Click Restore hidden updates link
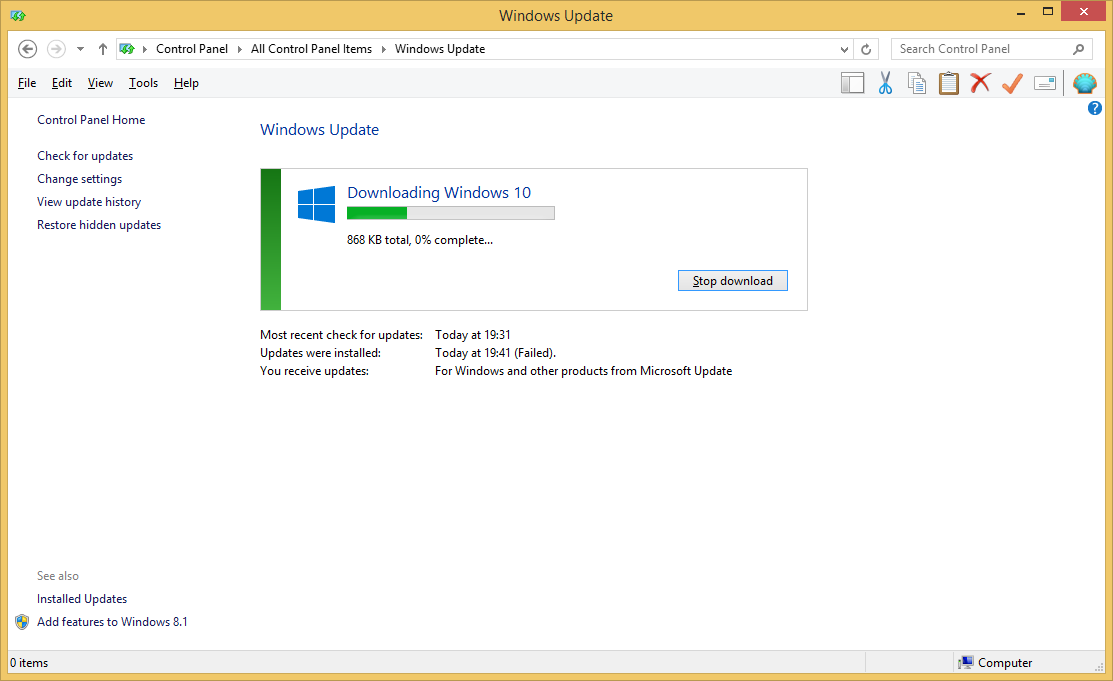 (99, 225)
